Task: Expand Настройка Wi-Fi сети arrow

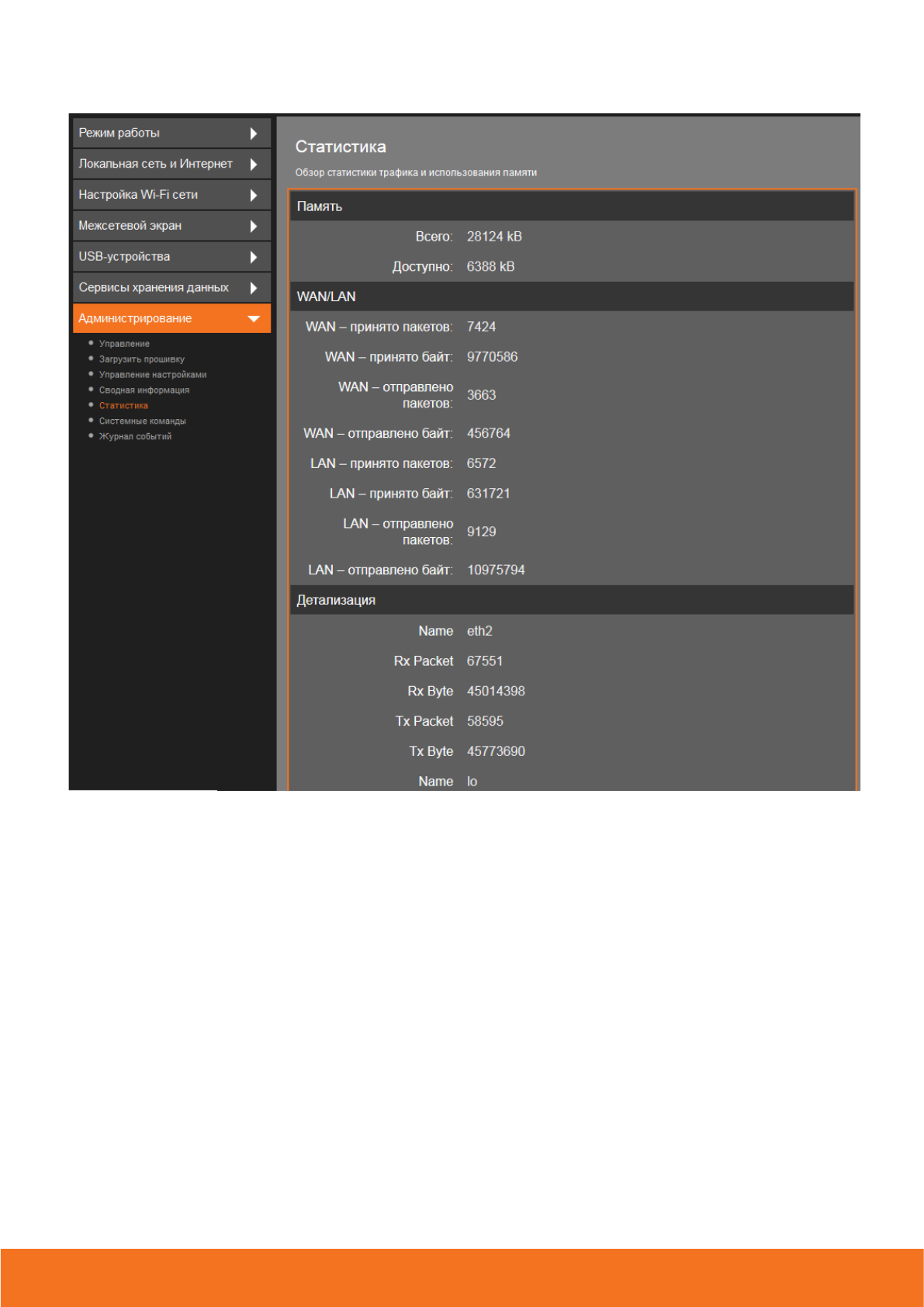Action: (253, 196)
